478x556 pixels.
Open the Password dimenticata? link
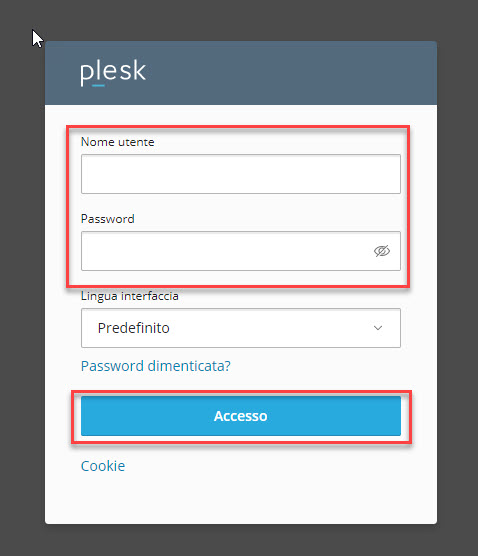click(x=156, y=366)
